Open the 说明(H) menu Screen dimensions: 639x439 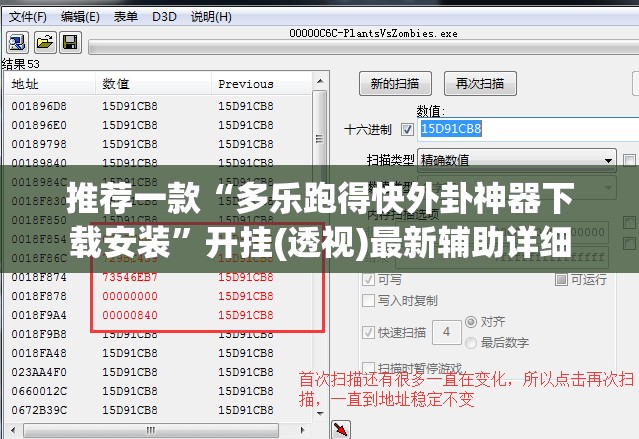[x=211, y=17]
